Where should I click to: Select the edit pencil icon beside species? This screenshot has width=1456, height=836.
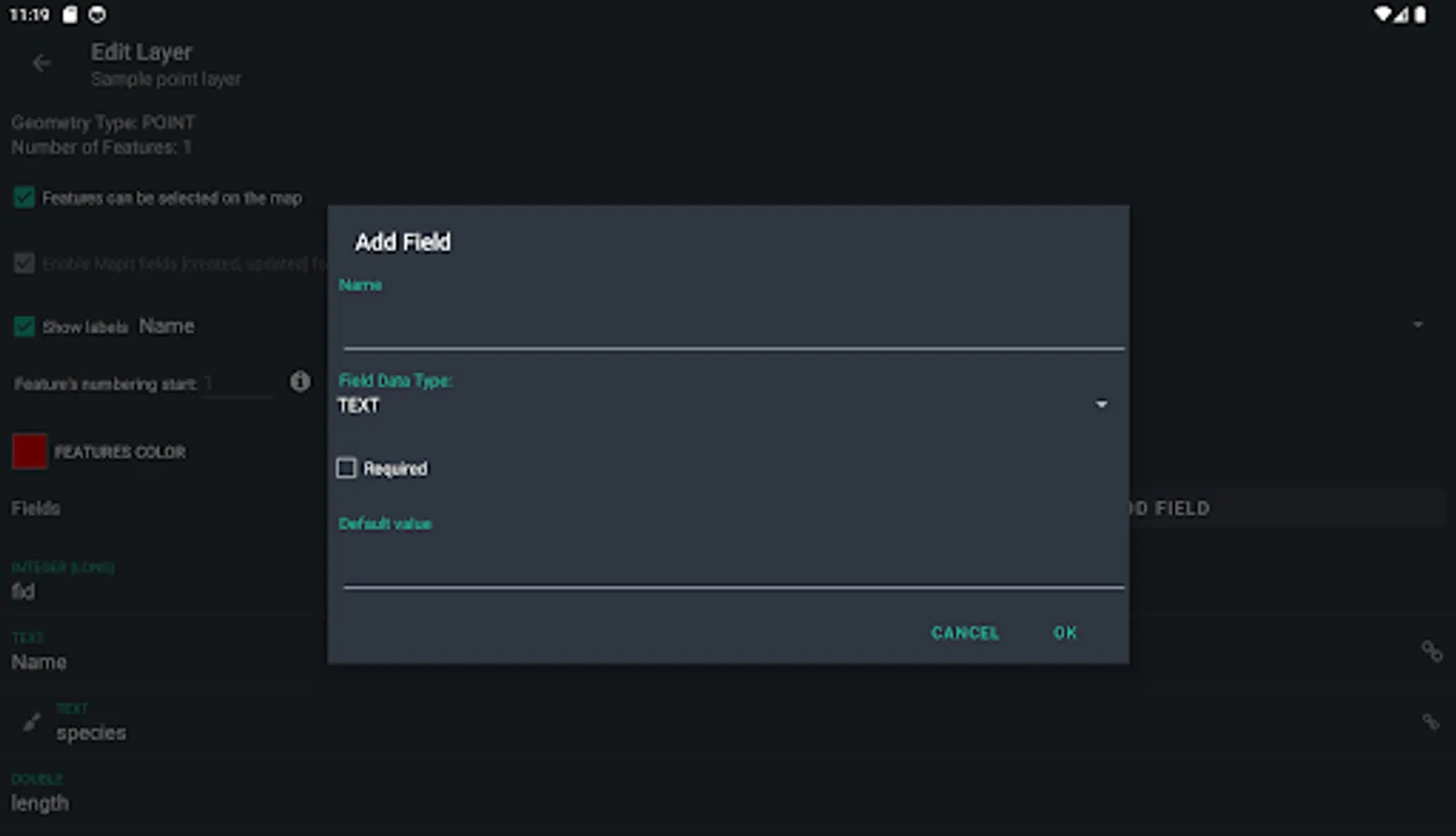[31, 721]
